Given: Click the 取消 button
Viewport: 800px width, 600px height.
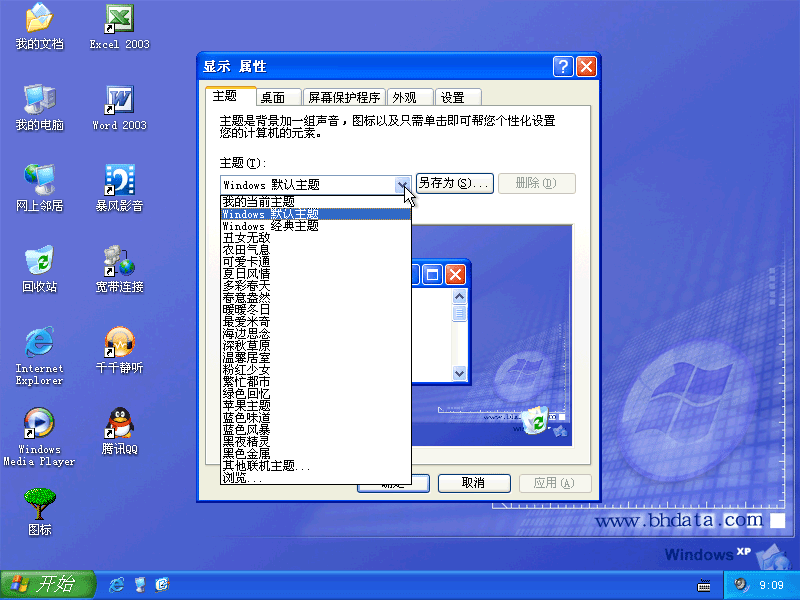Looking at the screenshot, I should coord(474,483).
